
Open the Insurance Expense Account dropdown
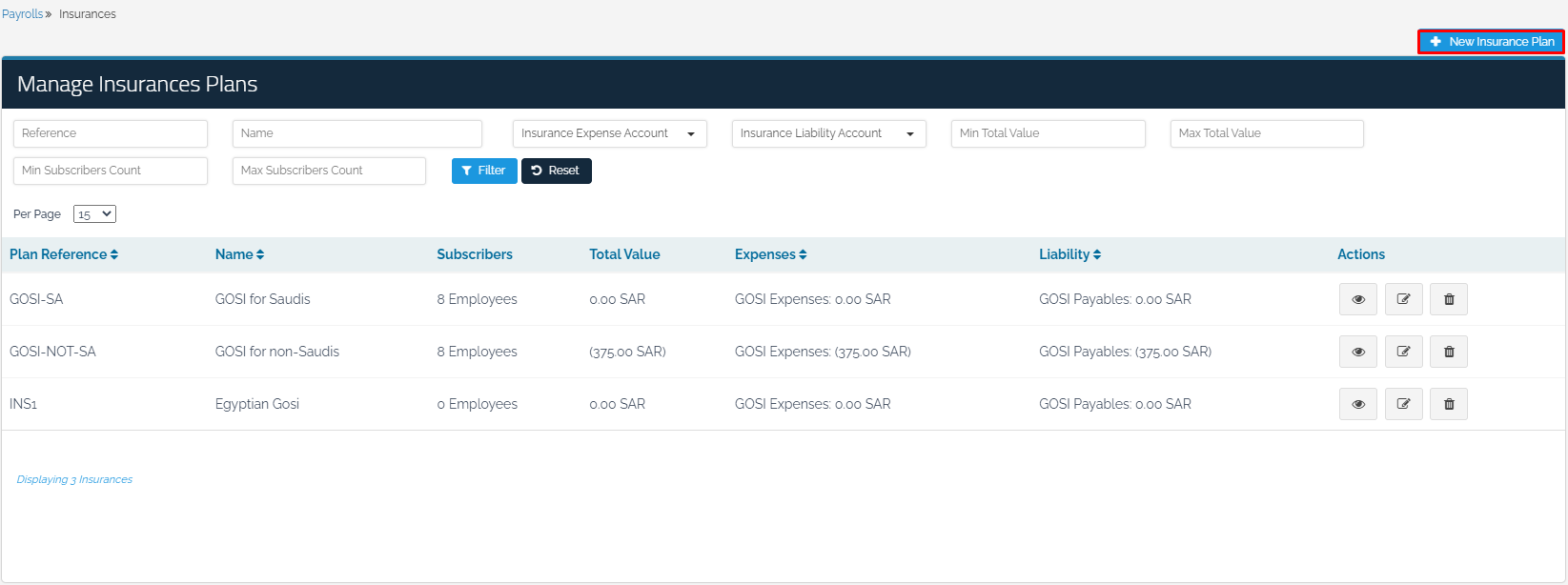[x=609, y=133]
